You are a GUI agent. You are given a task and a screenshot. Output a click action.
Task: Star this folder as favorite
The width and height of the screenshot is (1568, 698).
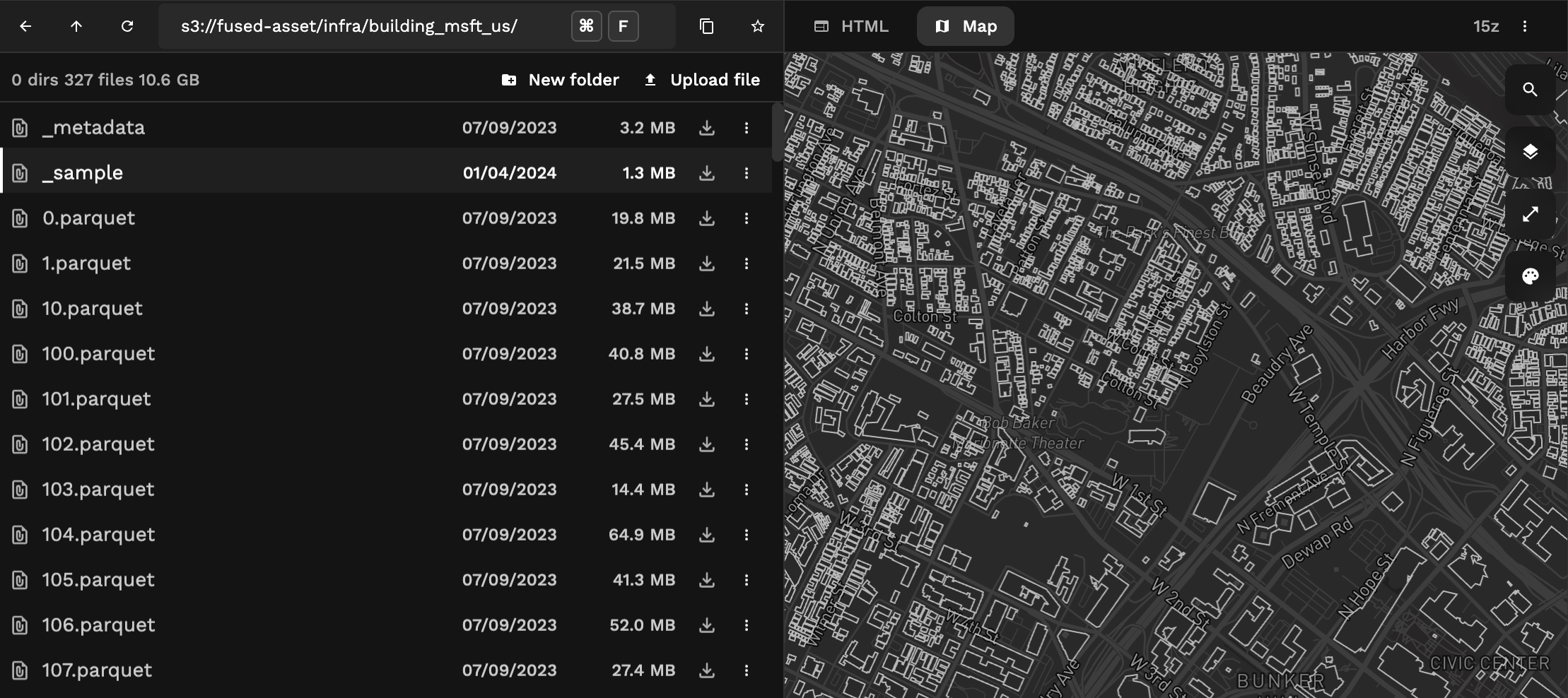tap(757, 26)
